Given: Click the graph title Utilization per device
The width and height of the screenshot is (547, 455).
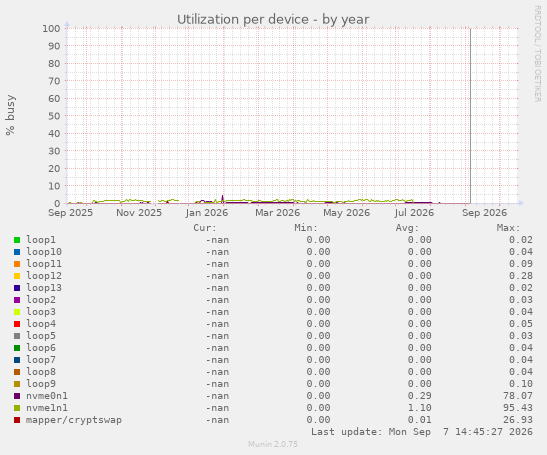Looking at the screenshot, I should click(273, 20).
